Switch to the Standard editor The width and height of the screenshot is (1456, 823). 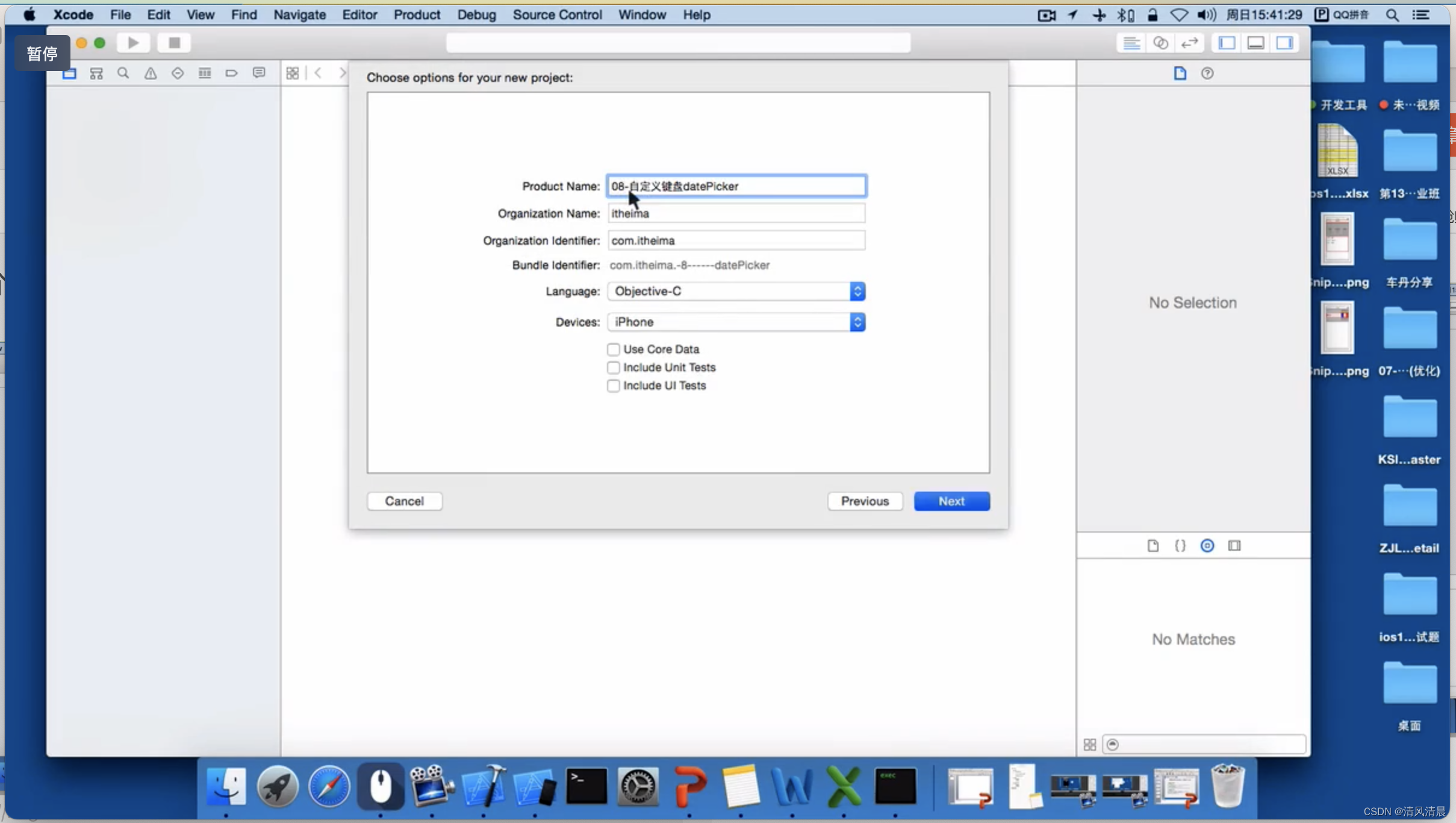click(x=1131, y=43)
